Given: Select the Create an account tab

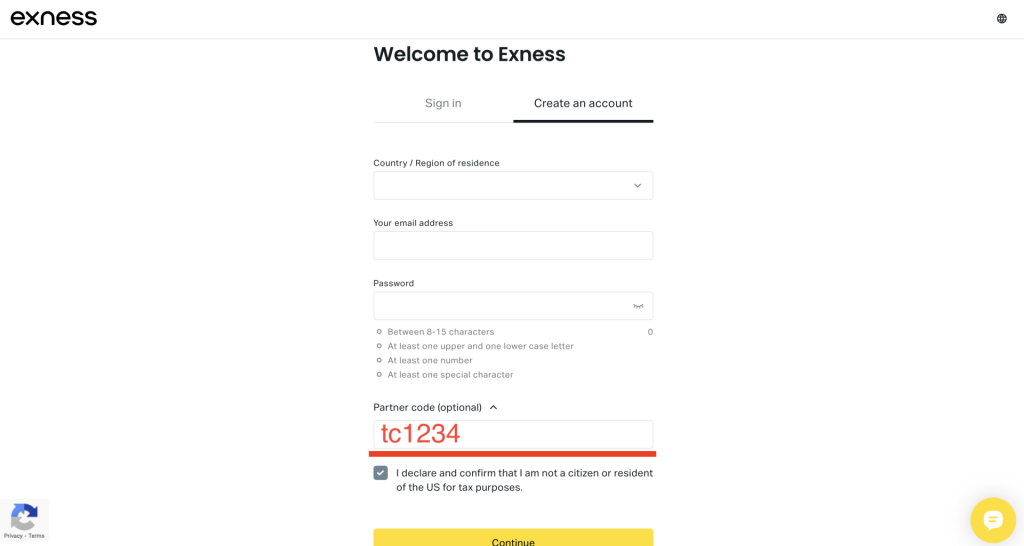Looking at the screenshot, I should [583, 103].
